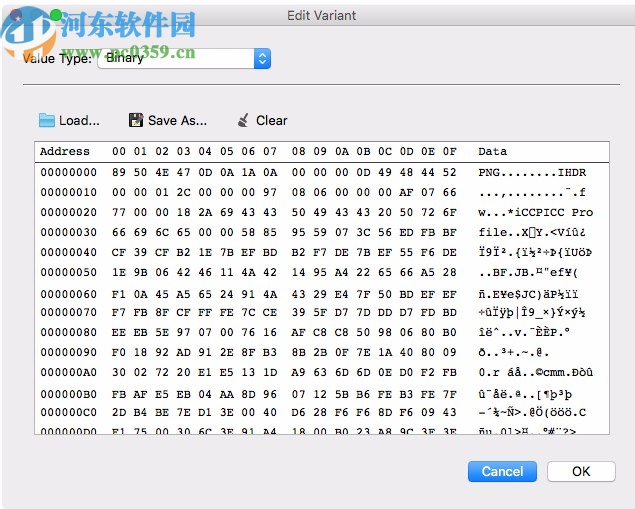635x509 pixels.
Task: Click the Cancel button
Action: (502, 471)
